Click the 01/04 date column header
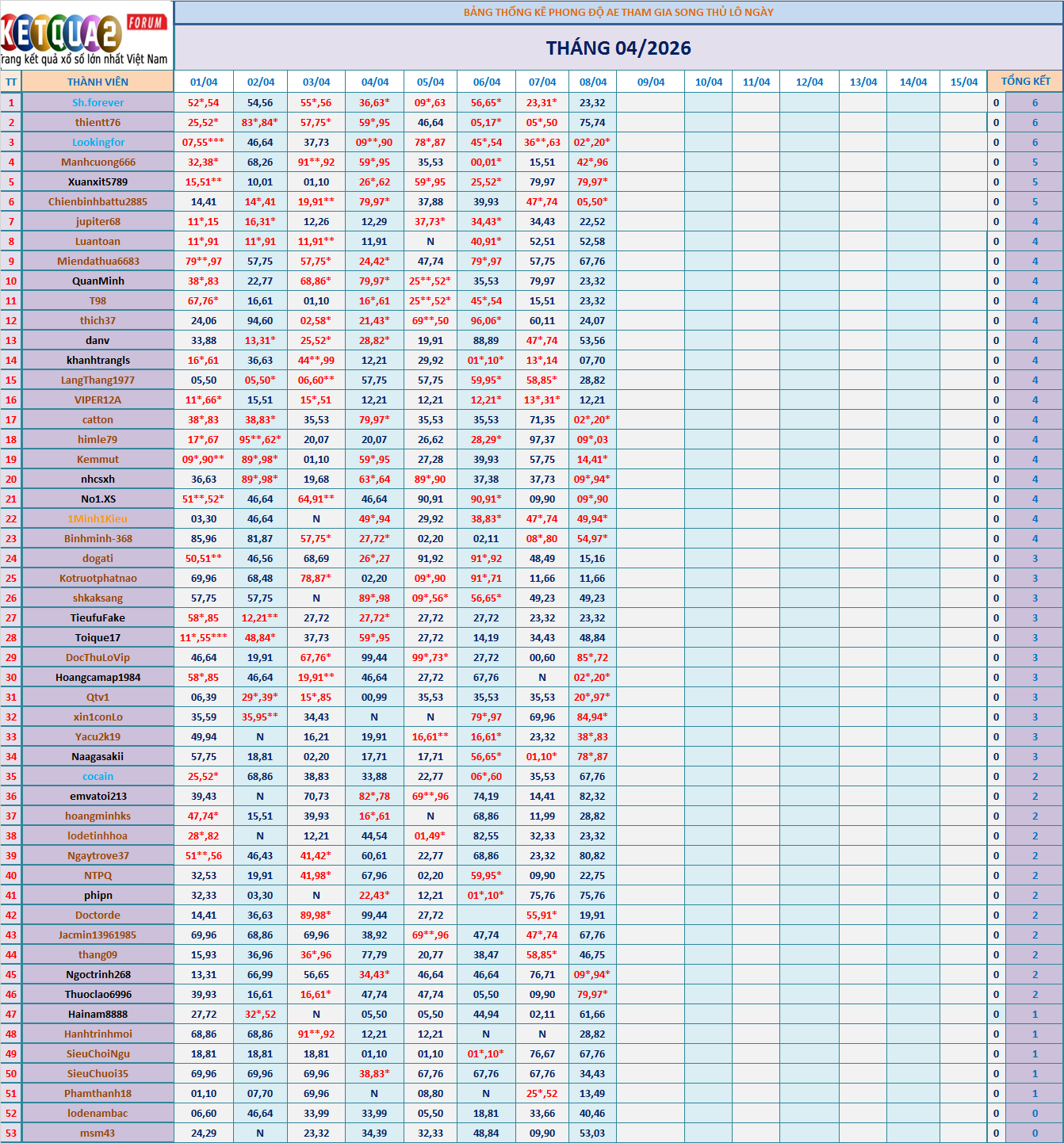The width and height of the screenshot is (1064, 1143). click(204, 82)
